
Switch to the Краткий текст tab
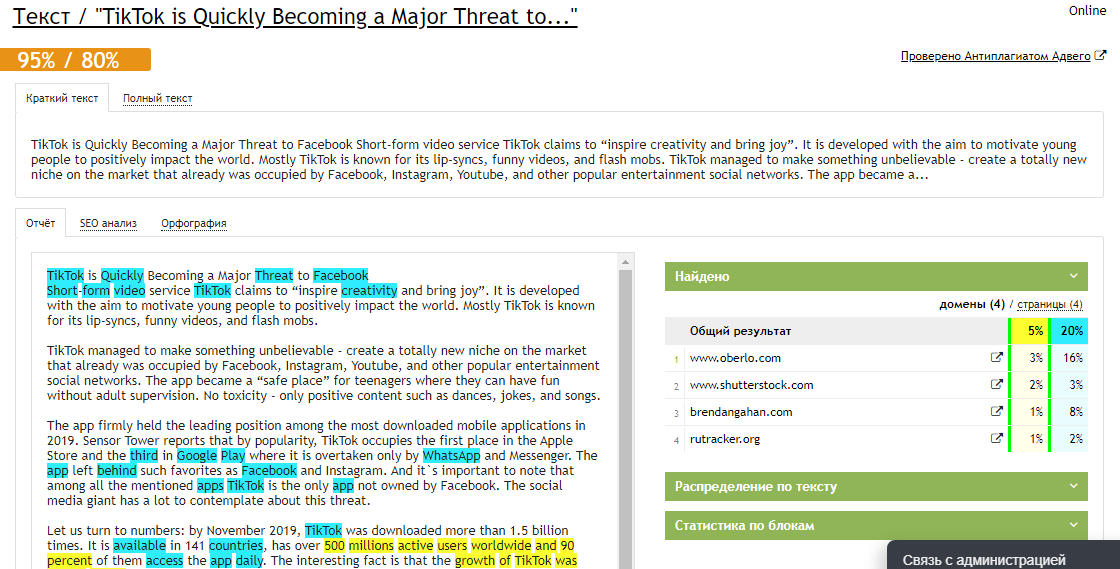pyautogui.click(x=62, y=99)
